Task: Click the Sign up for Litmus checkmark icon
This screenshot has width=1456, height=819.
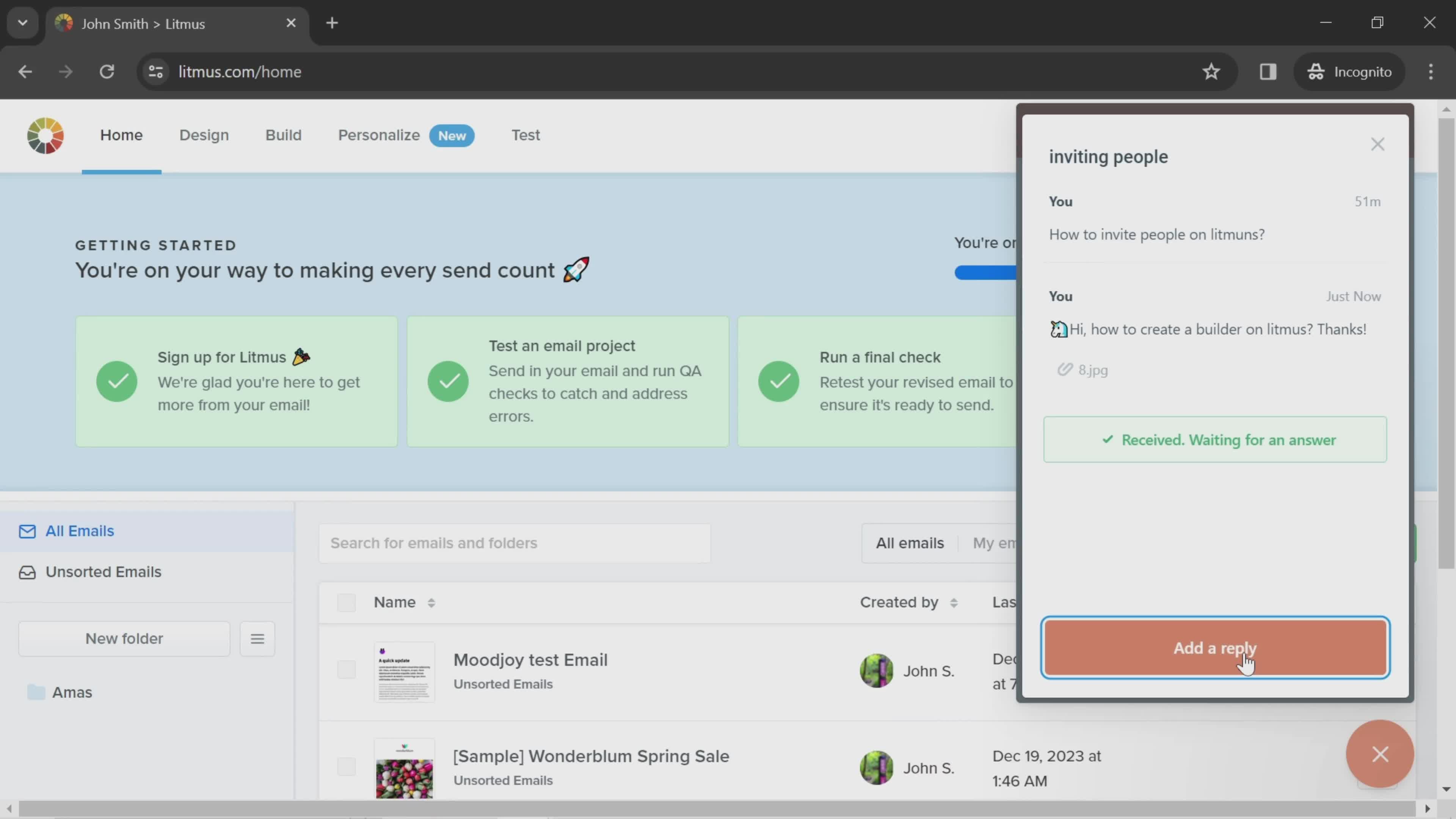Action: (x=117, y=381)
